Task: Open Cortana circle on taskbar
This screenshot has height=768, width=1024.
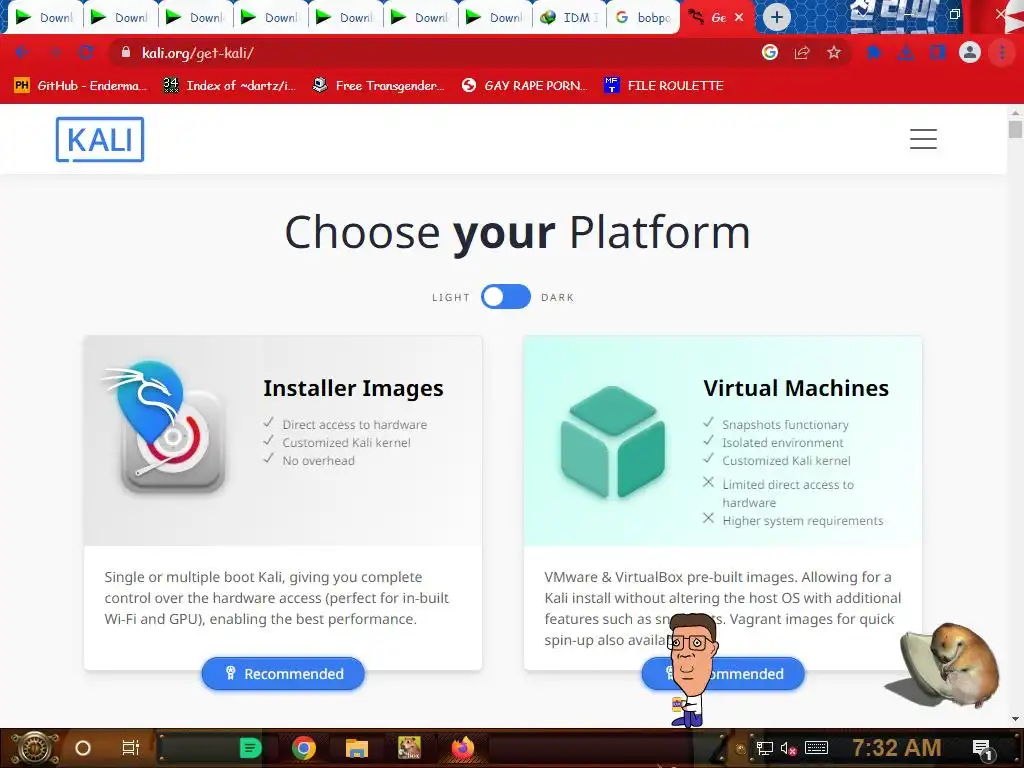Action: 83,748
